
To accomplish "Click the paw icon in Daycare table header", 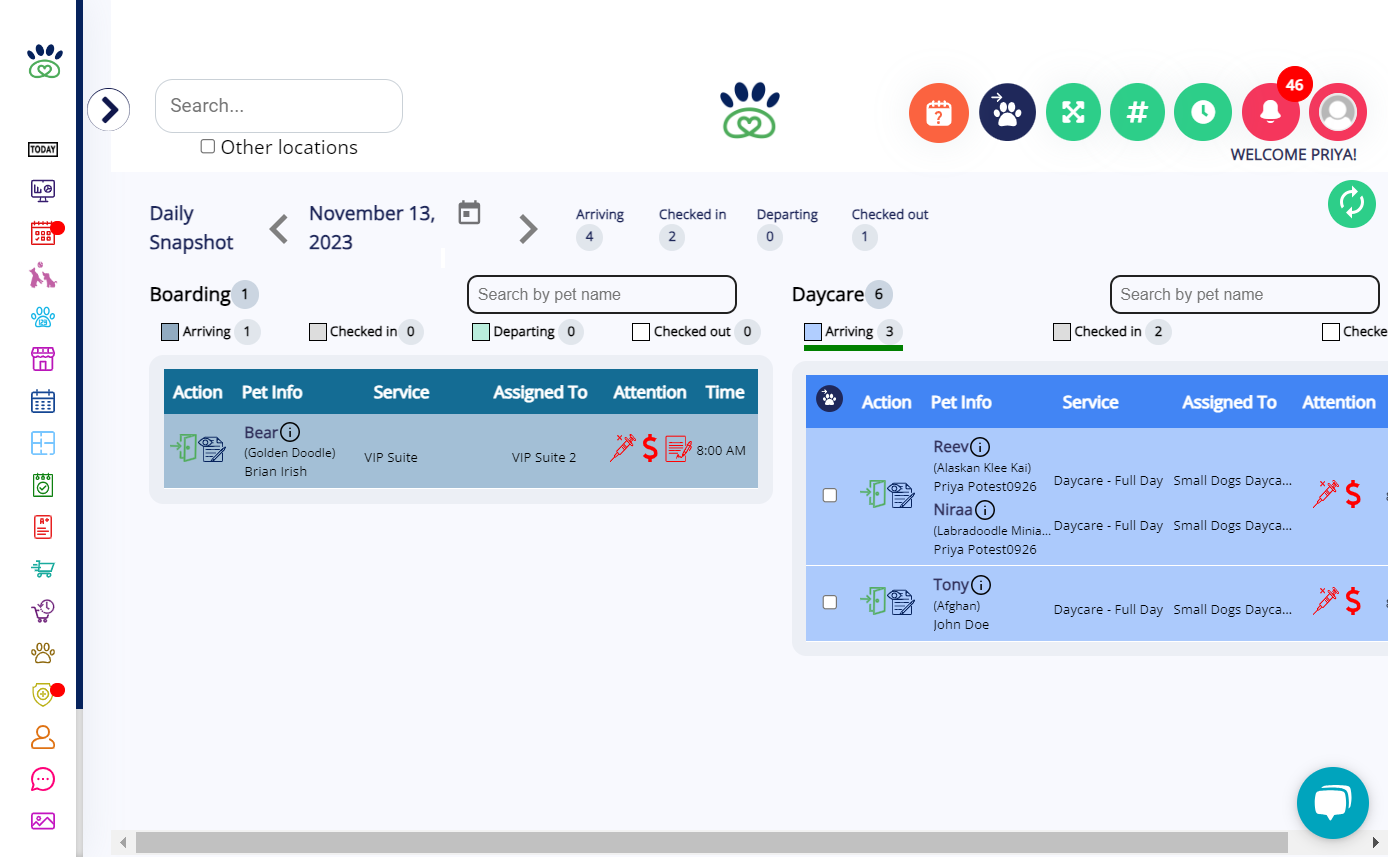I will (x=829, y=399).
